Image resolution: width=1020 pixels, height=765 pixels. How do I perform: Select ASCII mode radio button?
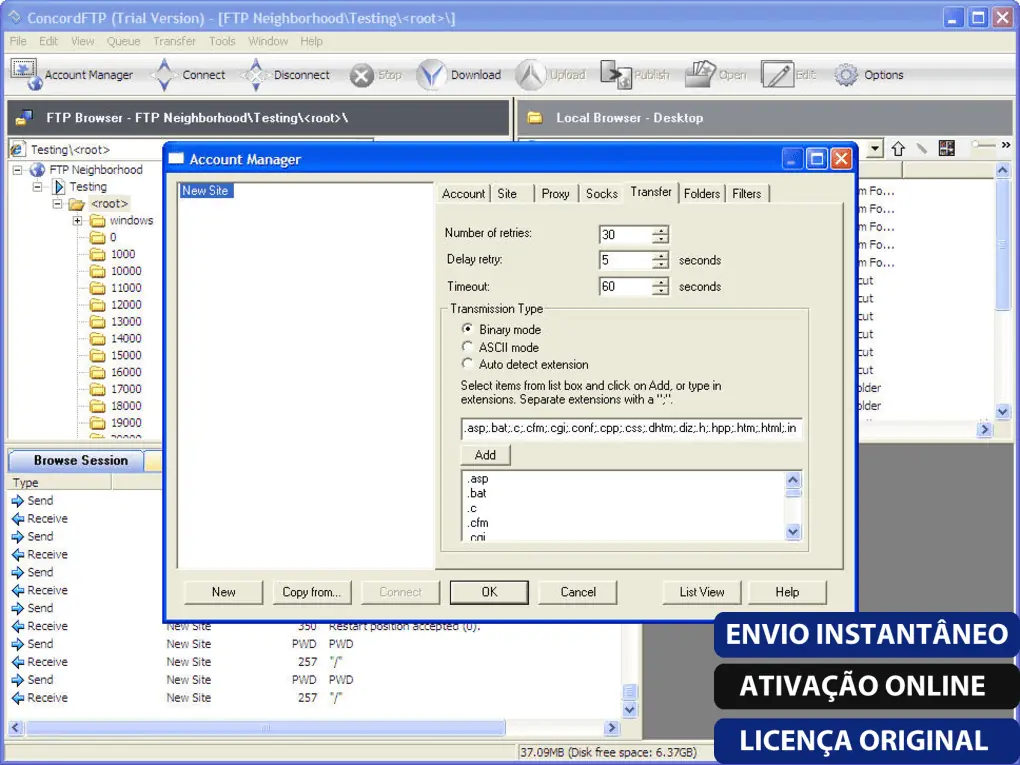(x=467, y=347)
